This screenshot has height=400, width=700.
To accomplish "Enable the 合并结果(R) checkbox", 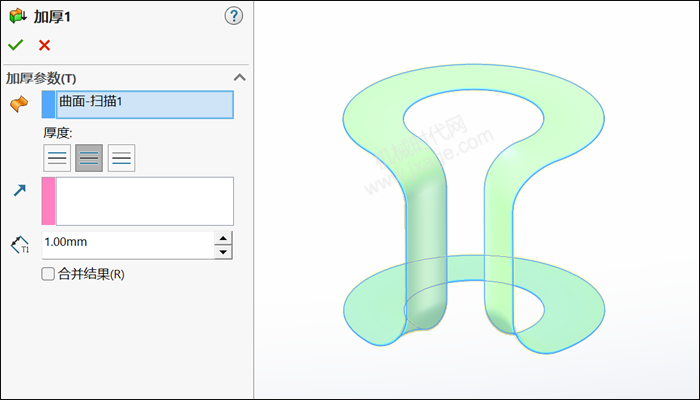I will [48, 273].
